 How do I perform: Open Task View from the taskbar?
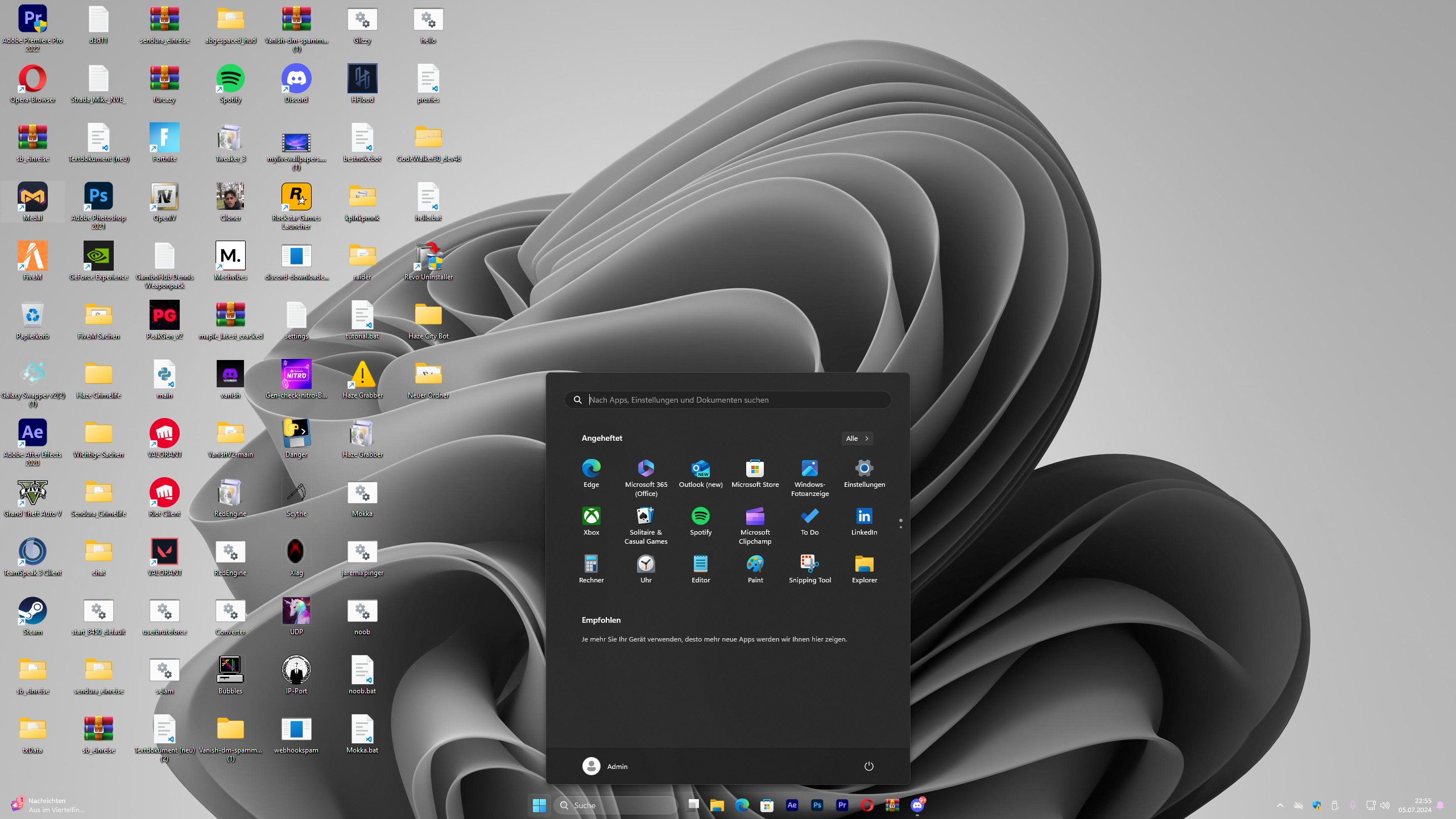tap(693, 805)
